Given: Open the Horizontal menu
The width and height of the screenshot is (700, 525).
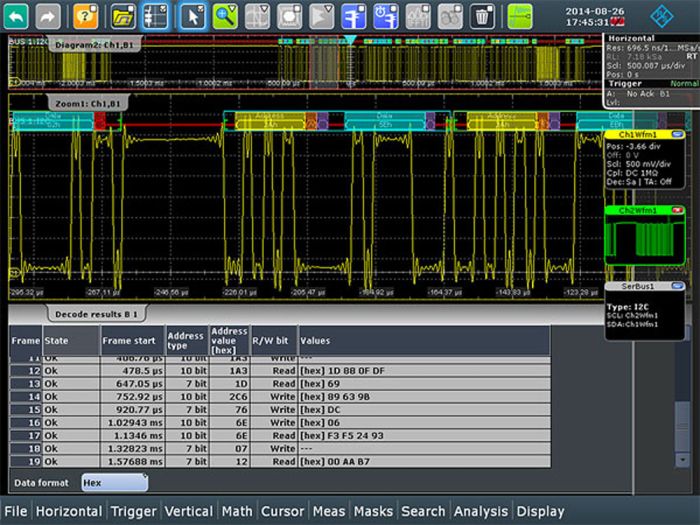Looking at the screenshot, I should tap(69, 511).
